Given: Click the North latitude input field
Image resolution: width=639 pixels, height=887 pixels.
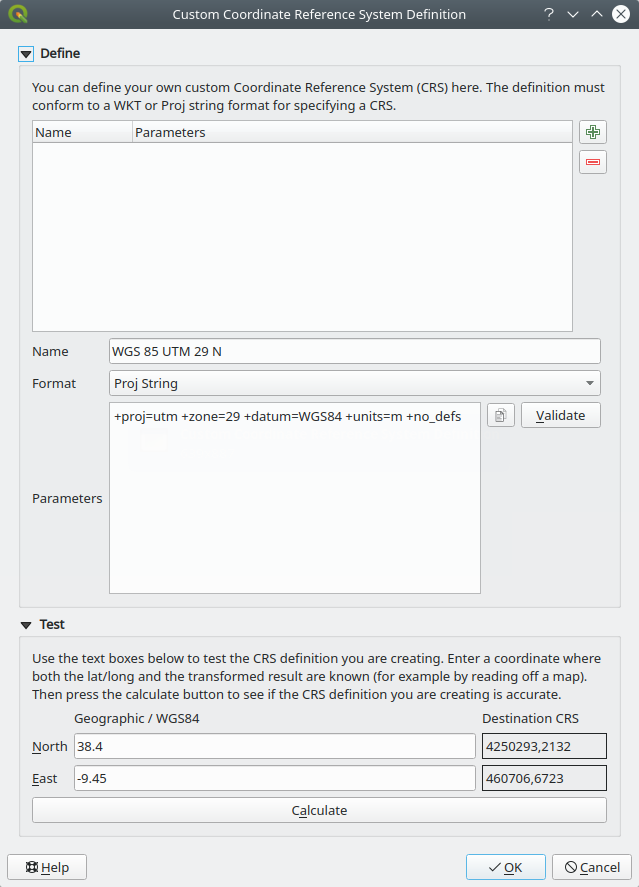Looking at the screenshot, I should [274, 746].
